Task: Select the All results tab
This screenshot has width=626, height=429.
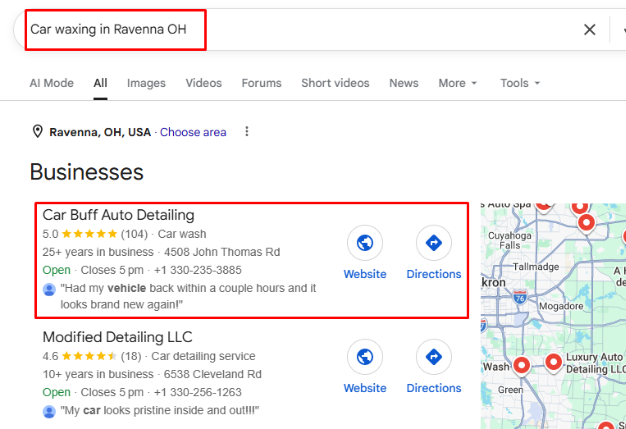Action: [100, 83]
